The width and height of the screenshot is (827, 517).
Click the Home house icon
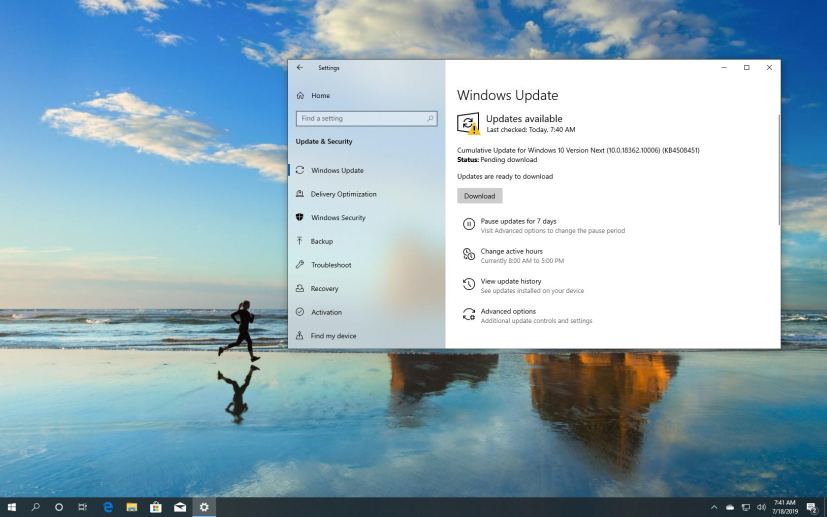300,95
